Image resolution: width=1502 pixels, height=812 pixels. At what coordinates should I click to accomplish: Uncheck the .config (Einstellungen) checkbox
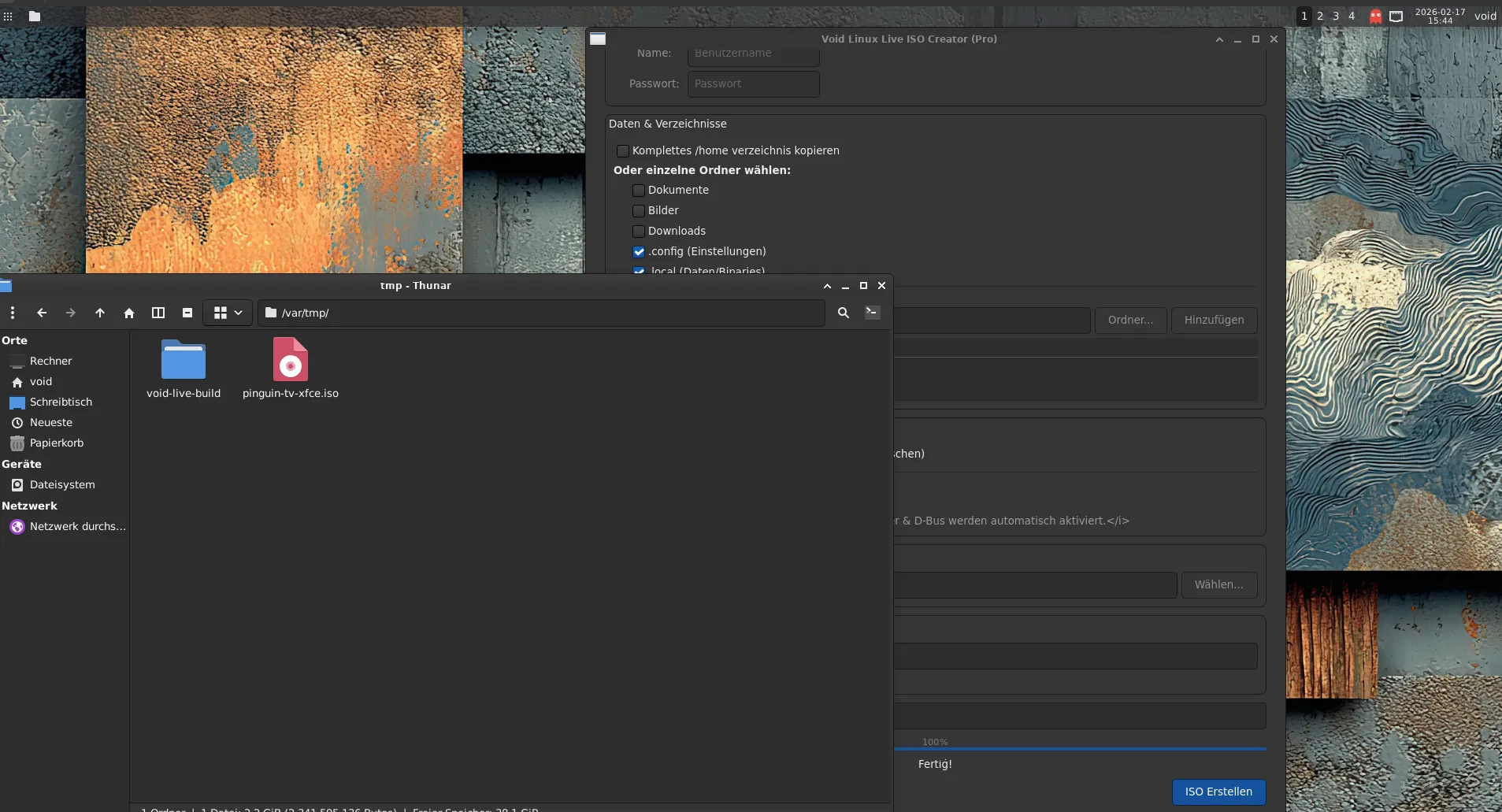pos(639,252)
